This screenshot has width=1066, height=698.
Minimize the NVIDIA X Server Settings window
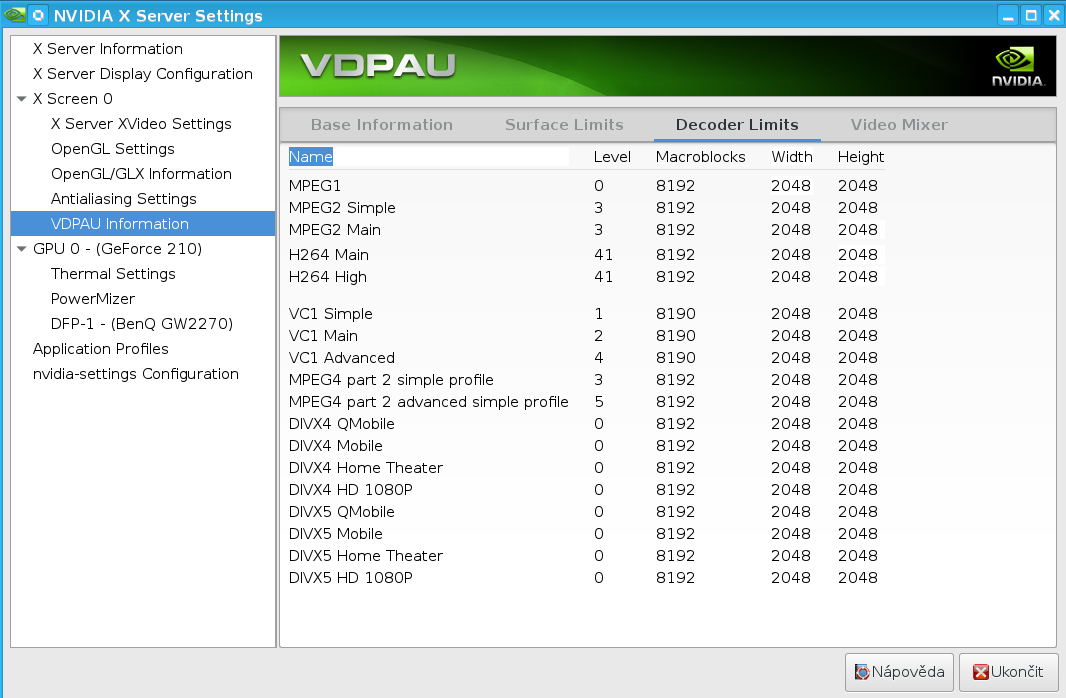tap(1008, 16)
